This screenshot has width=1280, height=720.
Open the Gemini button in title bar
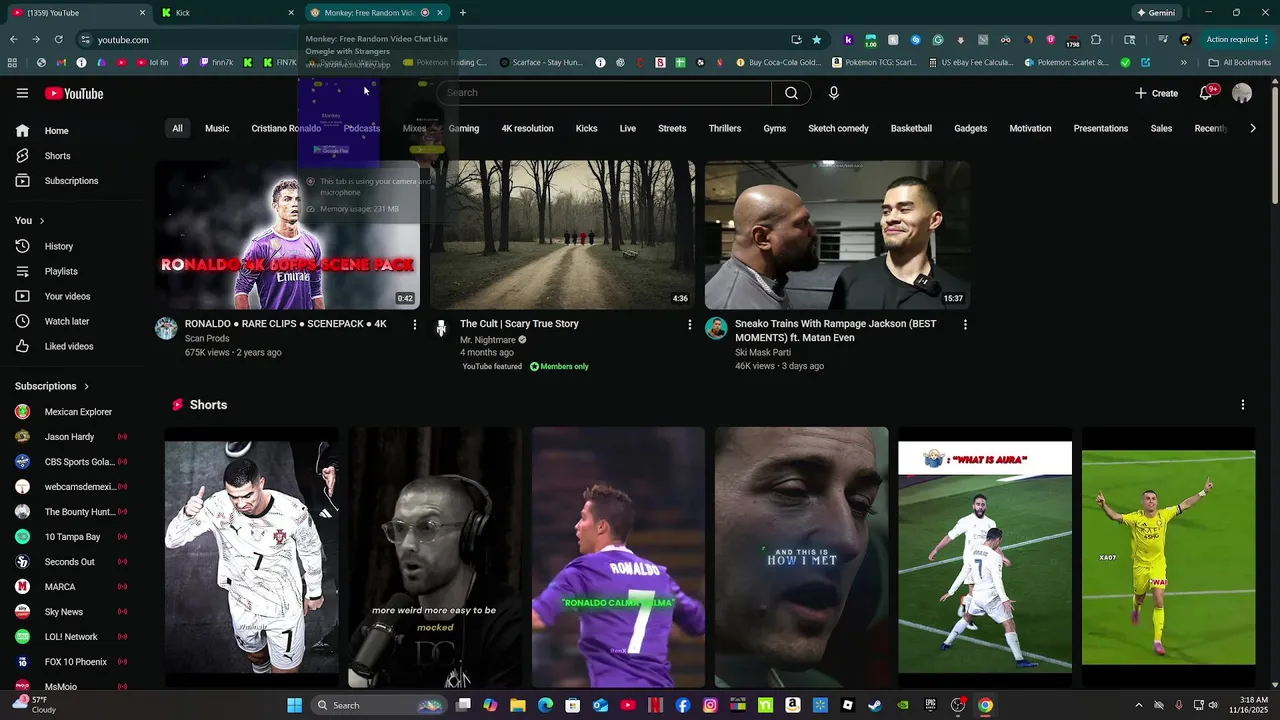[1156, 13]
